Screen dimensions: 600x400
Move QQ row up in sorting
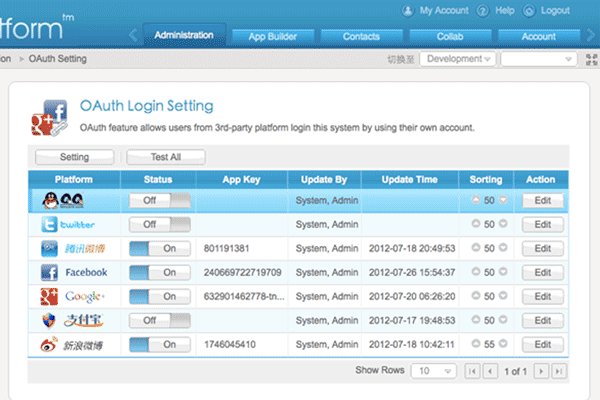[x=476, y=199]
